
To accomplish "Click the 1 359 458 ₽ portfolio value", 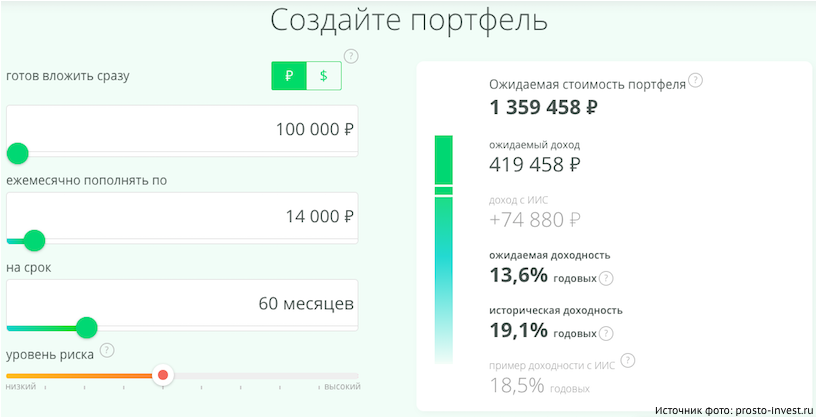I will [543, 107].
